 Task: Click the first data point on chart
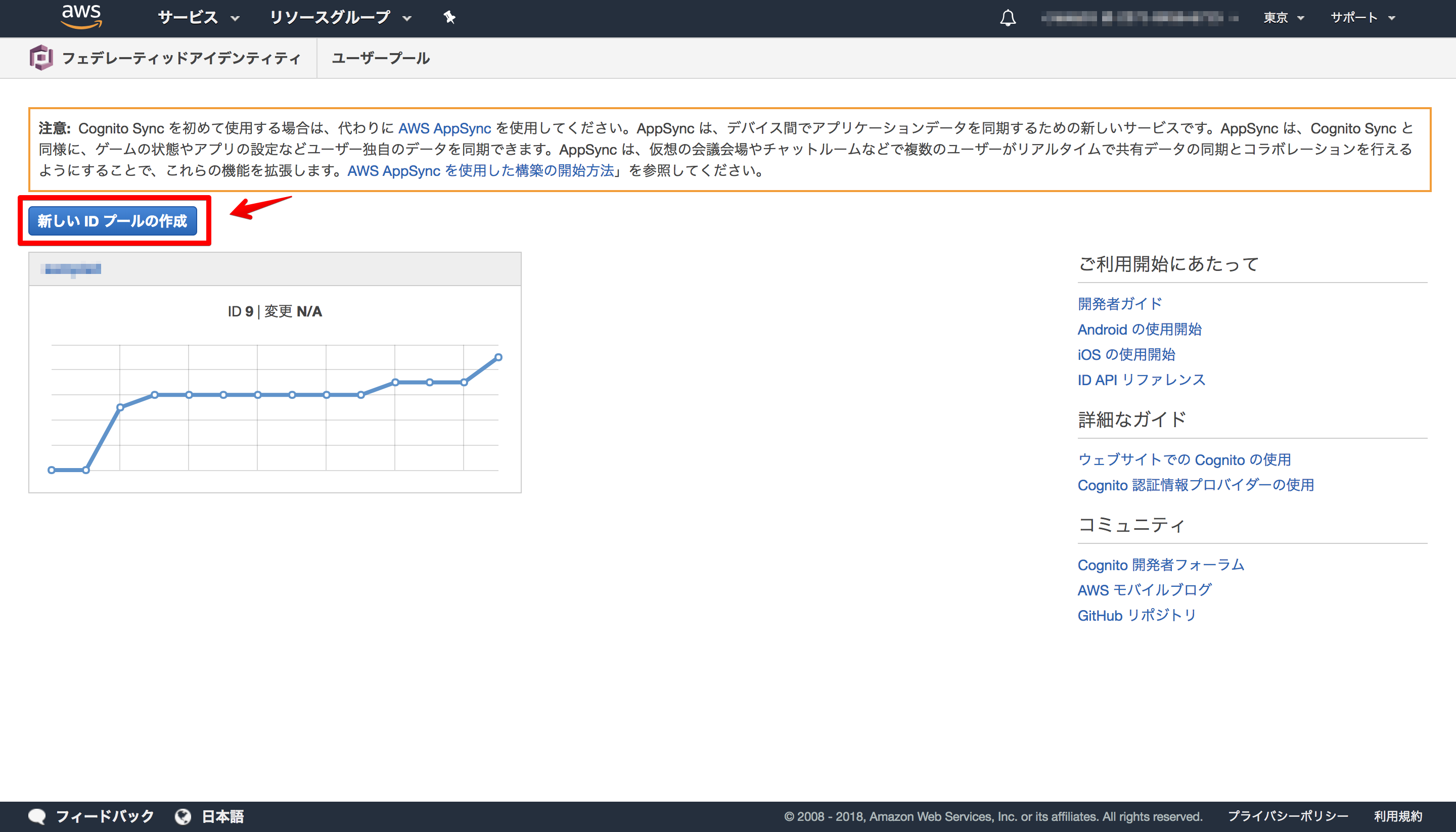pos(52,470)
